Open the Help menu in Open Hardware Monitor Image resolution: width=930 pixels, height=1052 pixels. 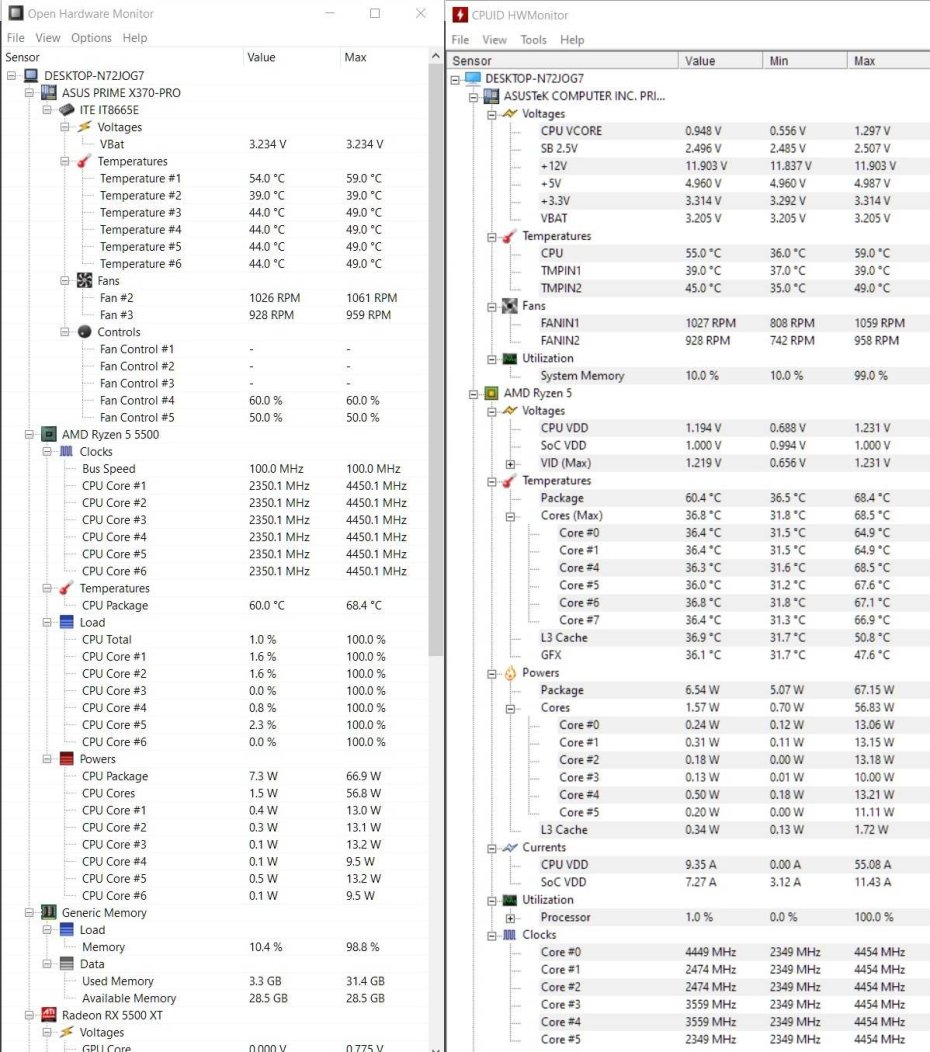(135, 38)
